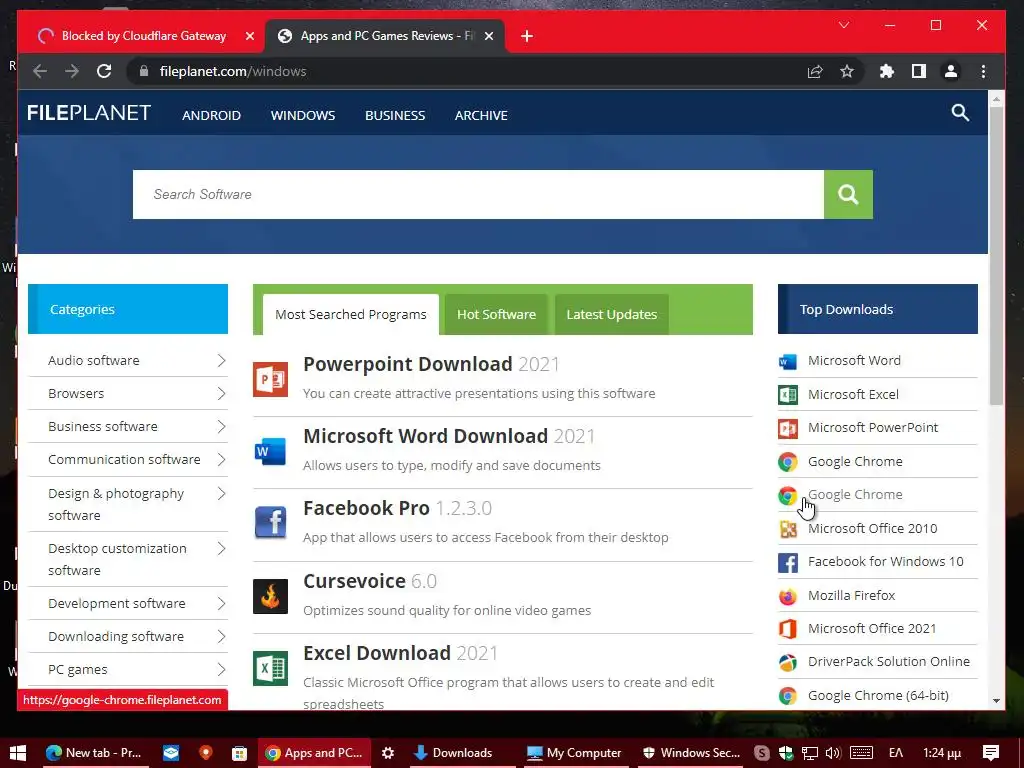Click DriverPack Solution Online icon
Viewport: 1024px width, 768px height.
pyautogui.click(x=788, y=662)
